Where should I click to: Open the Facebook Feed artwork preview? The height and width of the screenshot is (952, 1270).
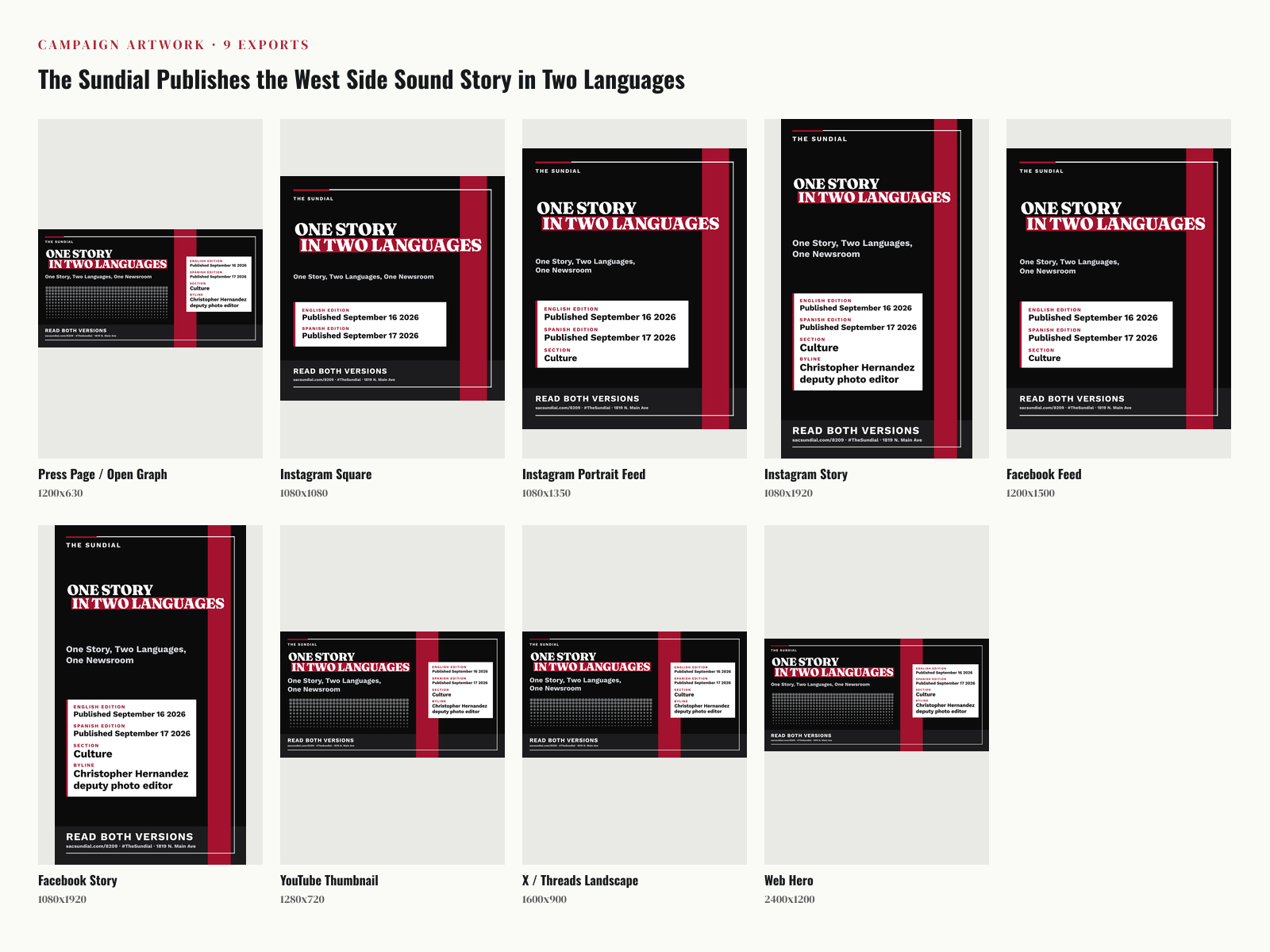pyautogui.click(x=1118, y=289)
